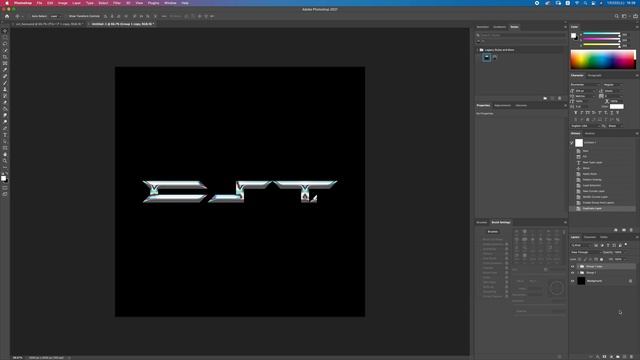Viewport: 640px width, 360px height.
Task: Hide the Group 1 copy layer
Action: pos(572,267)
